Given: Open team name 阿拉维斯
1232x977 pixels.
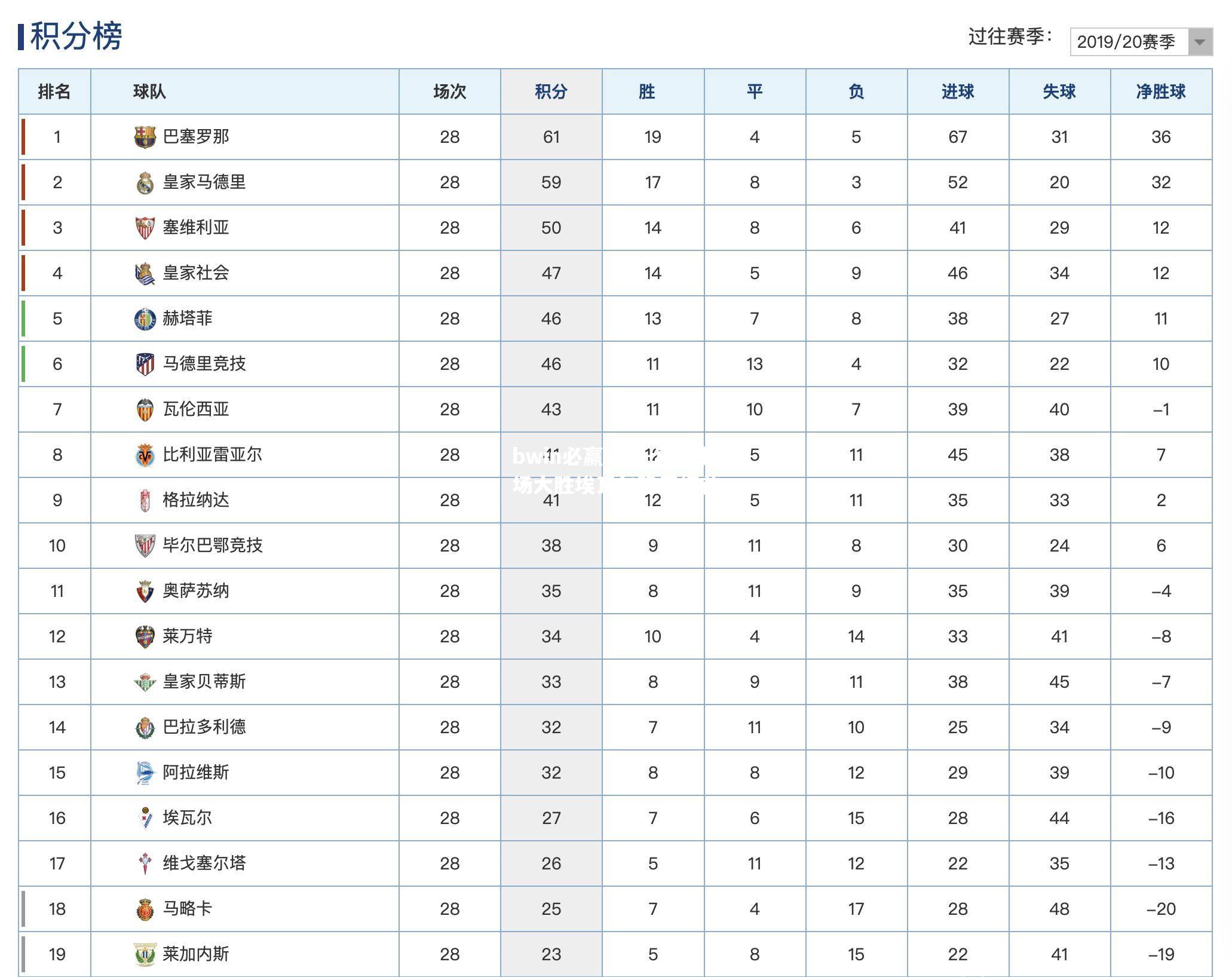Looking at the screenshot, I should (x=196, y=773).
